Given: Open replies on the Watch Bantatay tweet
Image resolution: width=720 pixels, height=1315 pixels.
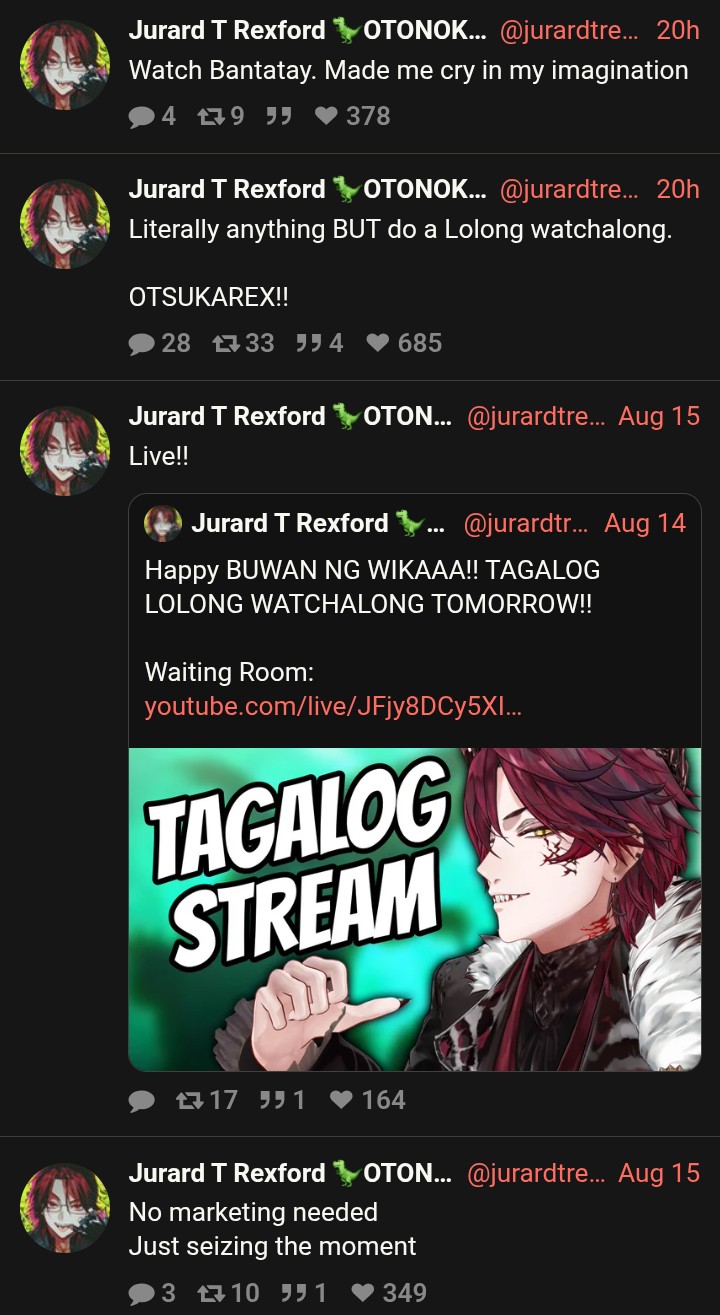Looking at the screenshot, I should click(152, 117).
